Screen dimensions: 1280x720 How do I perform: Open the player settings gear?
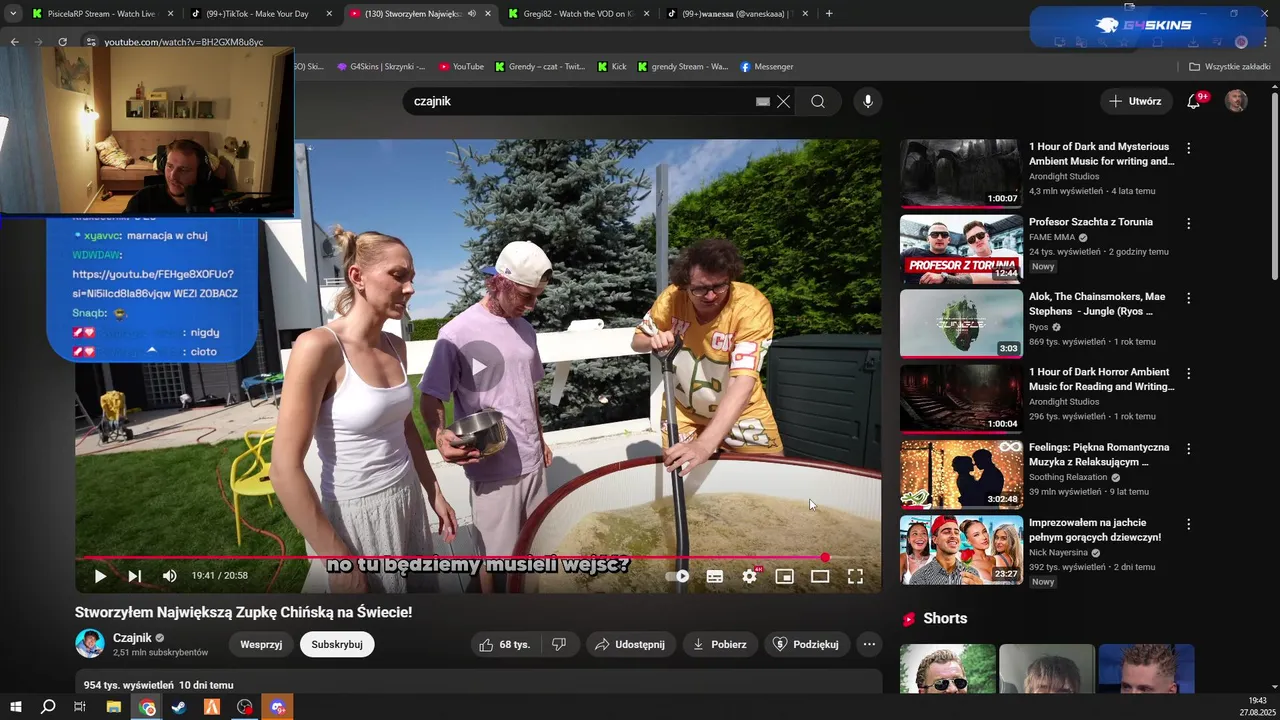[750, 576]
